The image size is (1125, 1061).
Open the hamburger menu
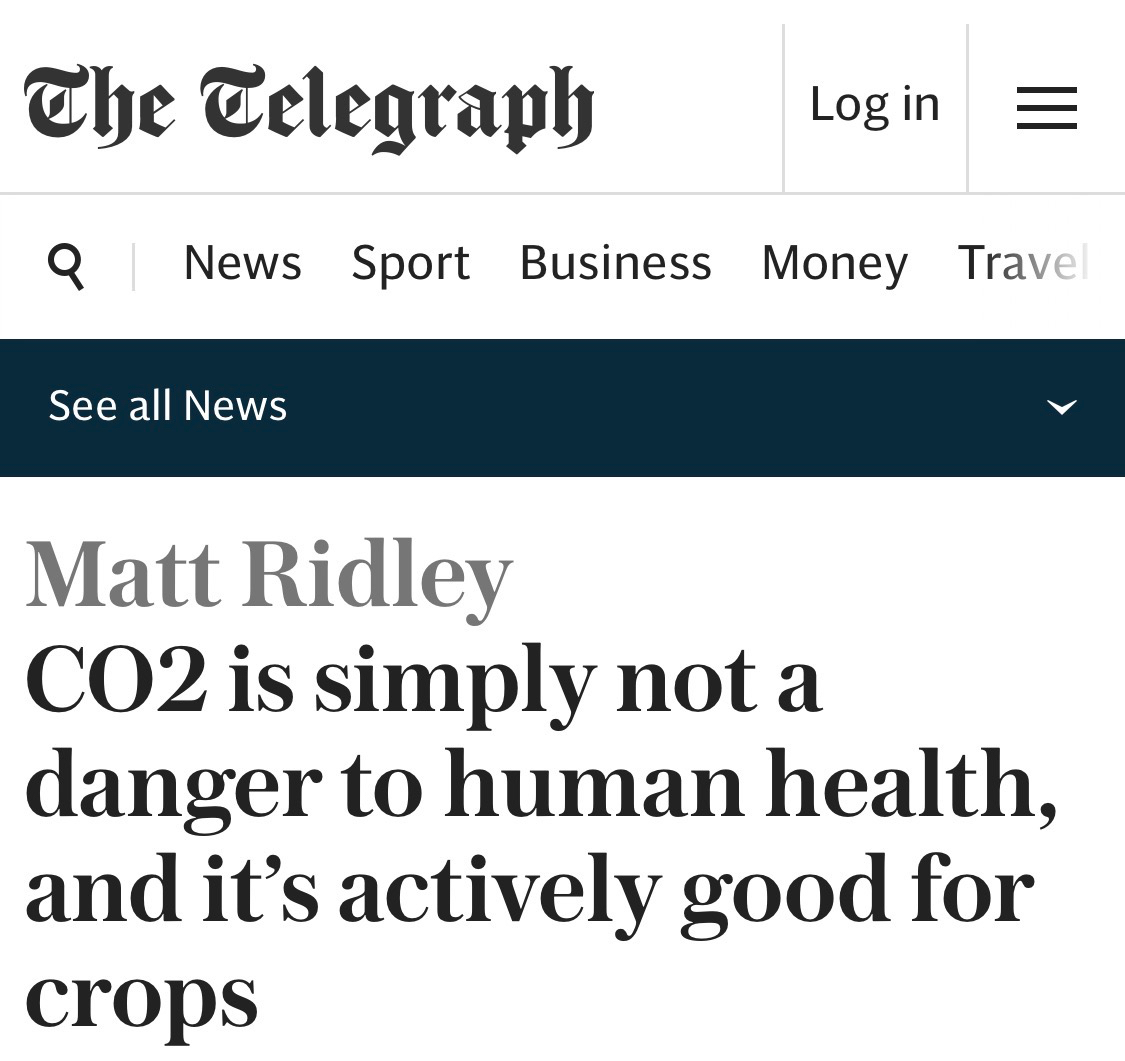[x=1046, y=107]
